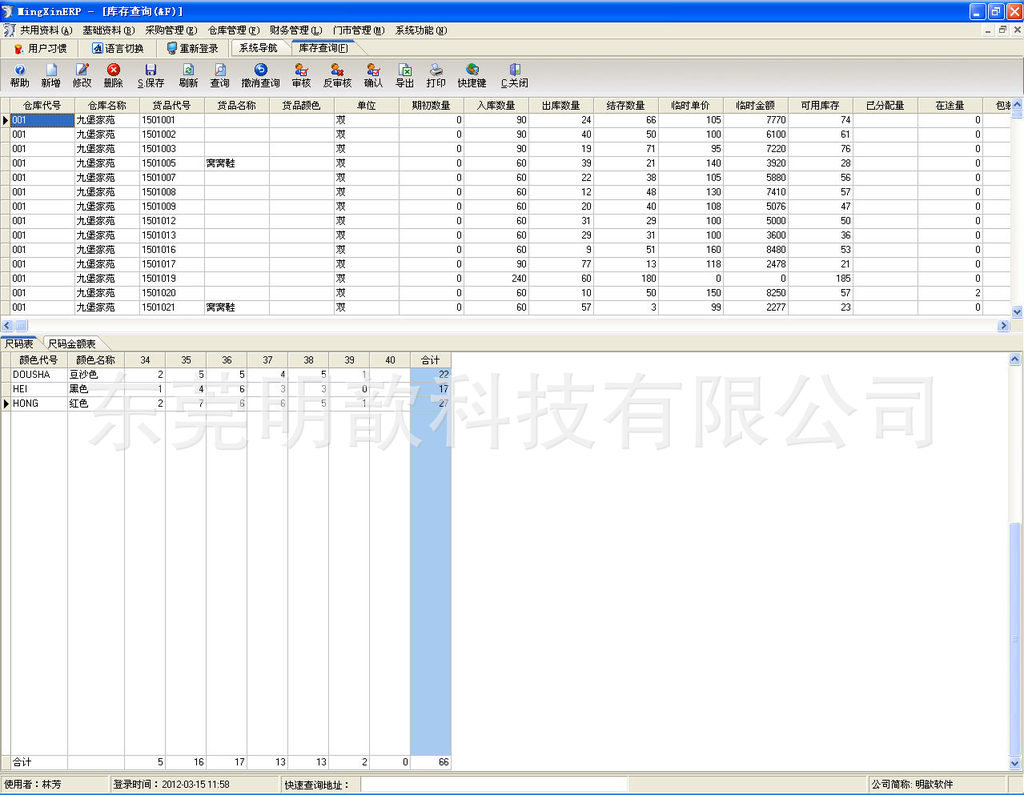
Task: Open the 基础资料(B) menu
Action: coord(108,30)
